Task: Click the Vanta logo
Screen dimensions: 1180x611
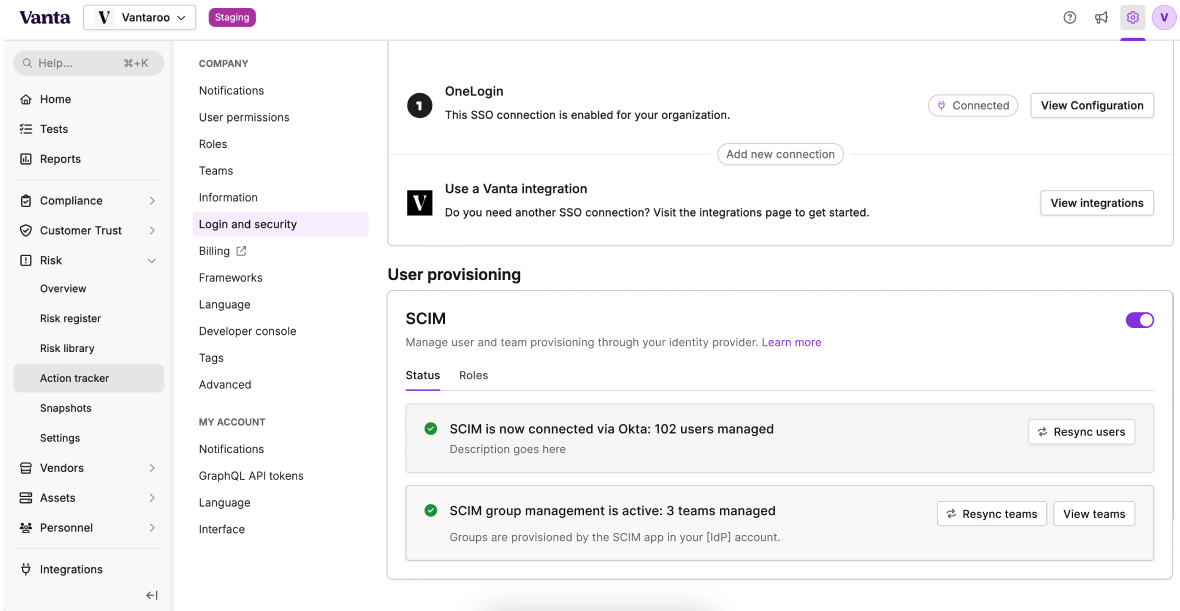Action: coord(44,17)
